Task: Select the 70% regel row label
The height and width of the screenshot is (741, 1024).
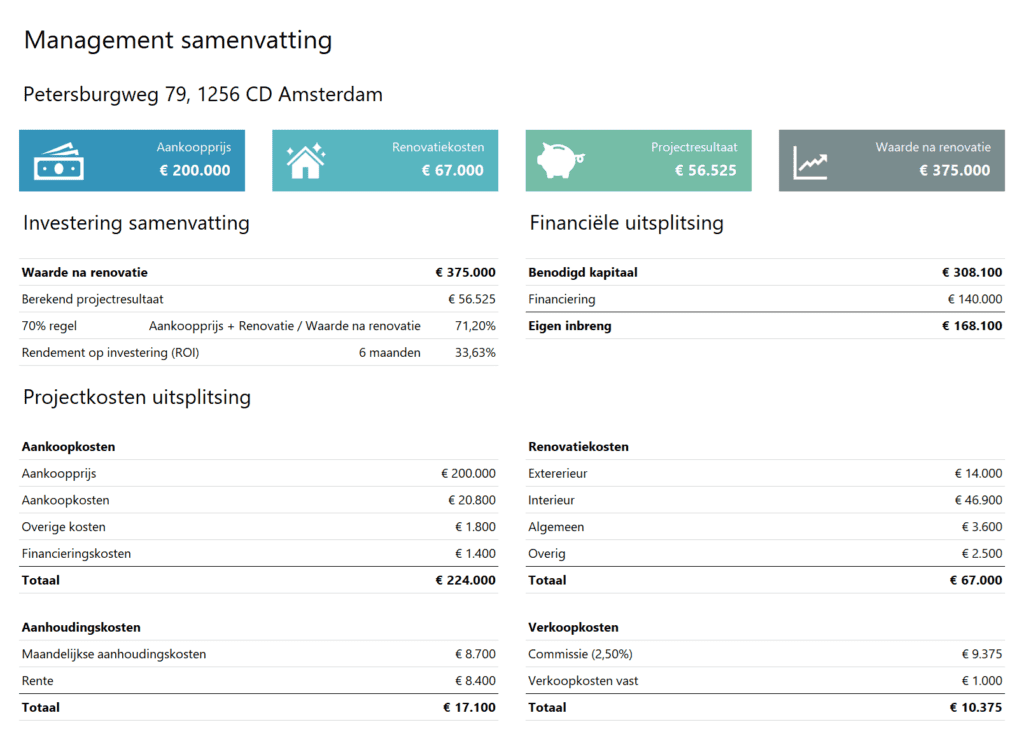Action: [x=49, y=326]
